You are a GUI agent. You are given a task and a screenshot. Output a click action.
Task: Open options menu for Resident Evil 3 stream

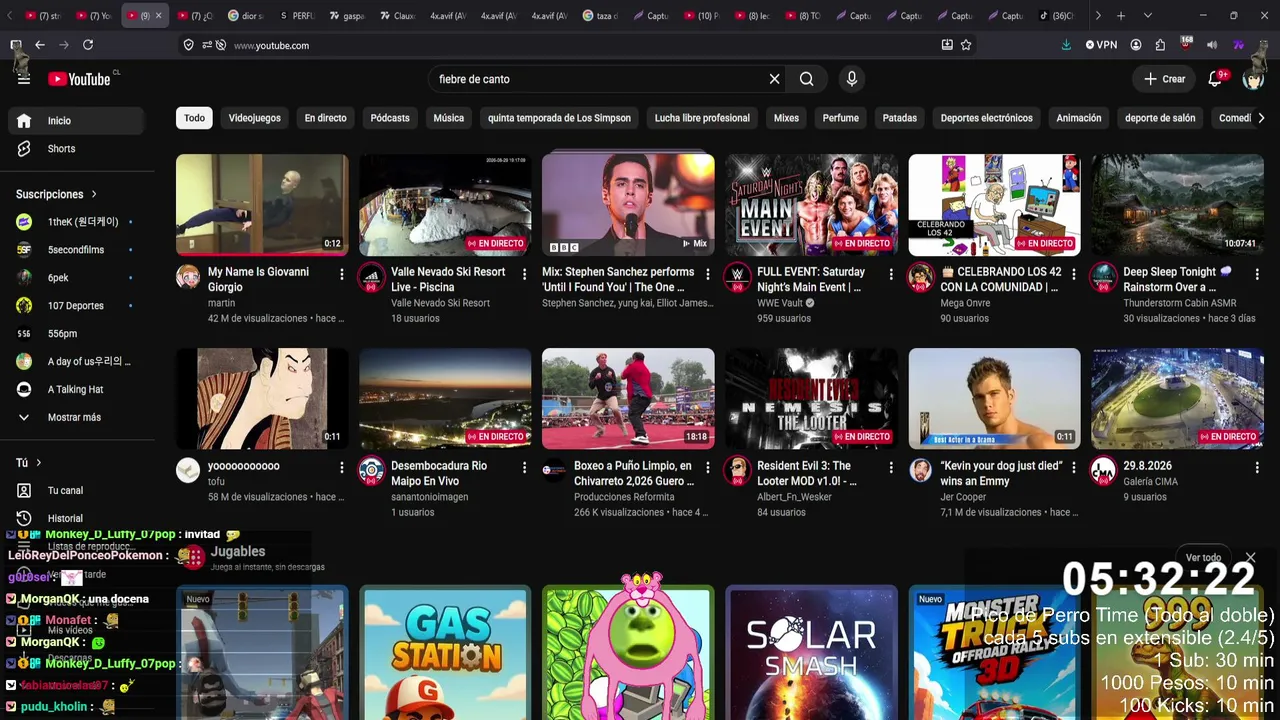click(890, 468)
